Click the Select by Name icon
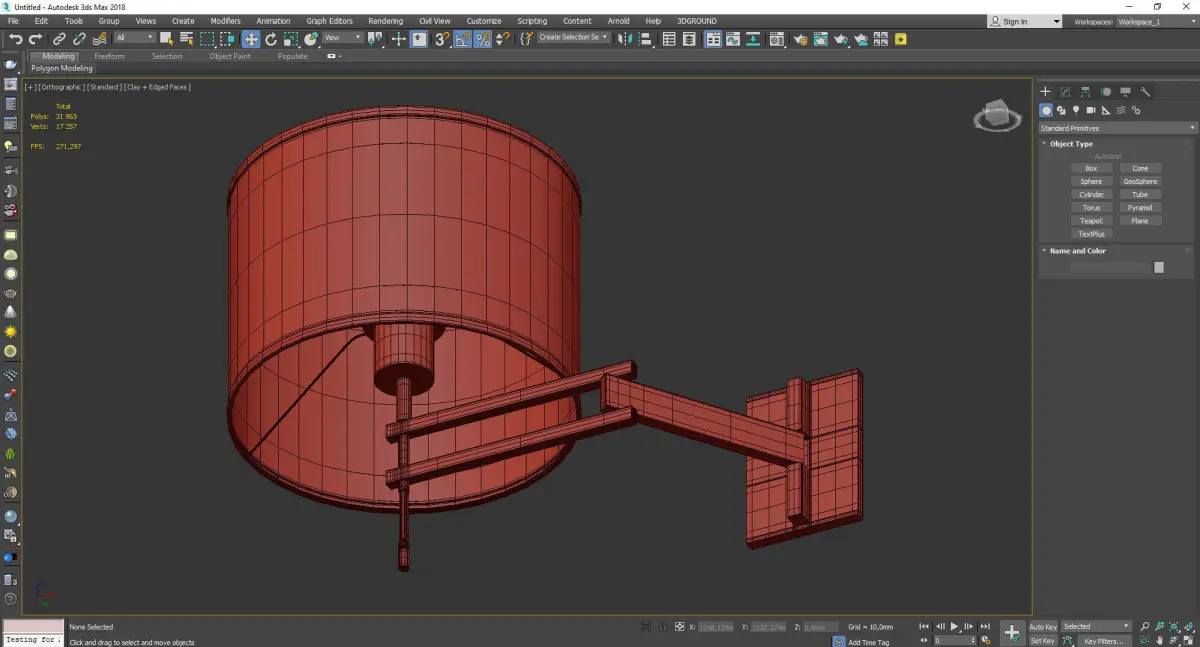 [x=186, y=39]
